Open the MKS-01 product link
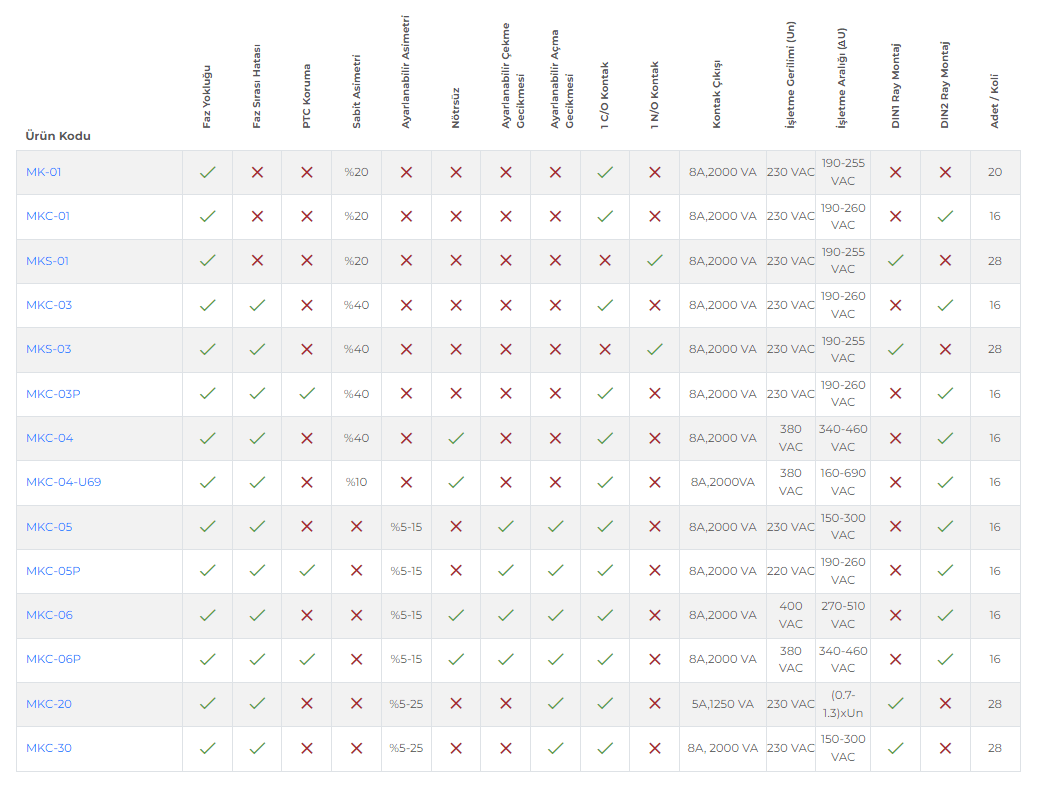The width and height of the screenshot is (1052, 785). tap(48, 261)
